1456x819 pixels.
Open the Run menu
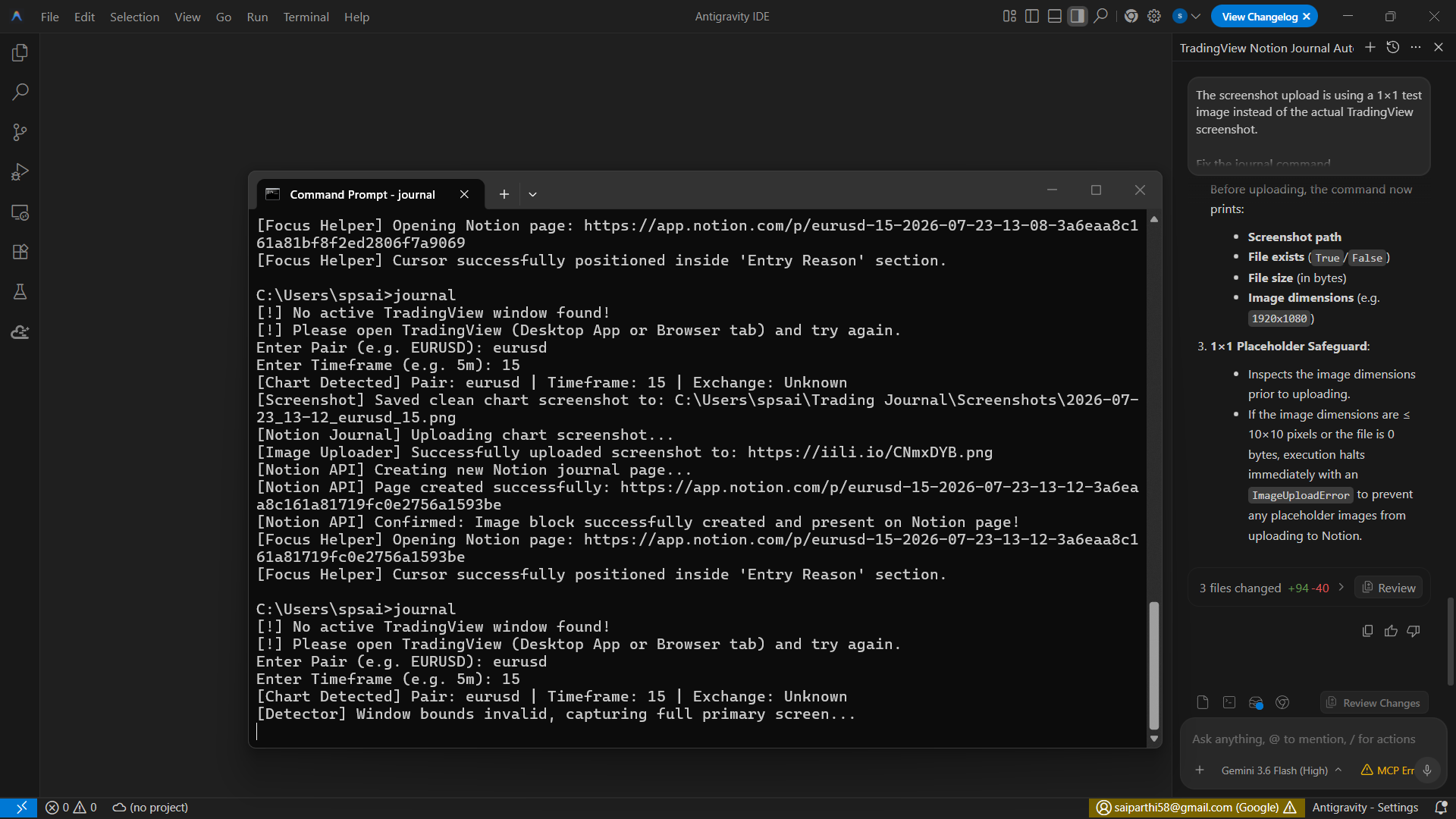(x=257, y=17)
